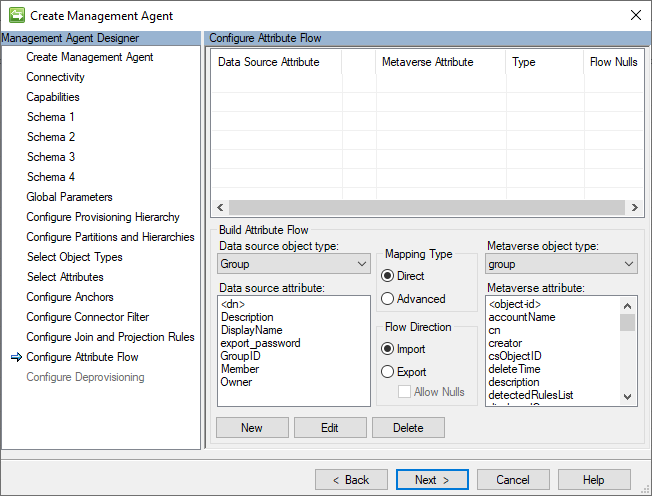
Task: Select export_password in the data source attributes
Action: tap(261, 343)
